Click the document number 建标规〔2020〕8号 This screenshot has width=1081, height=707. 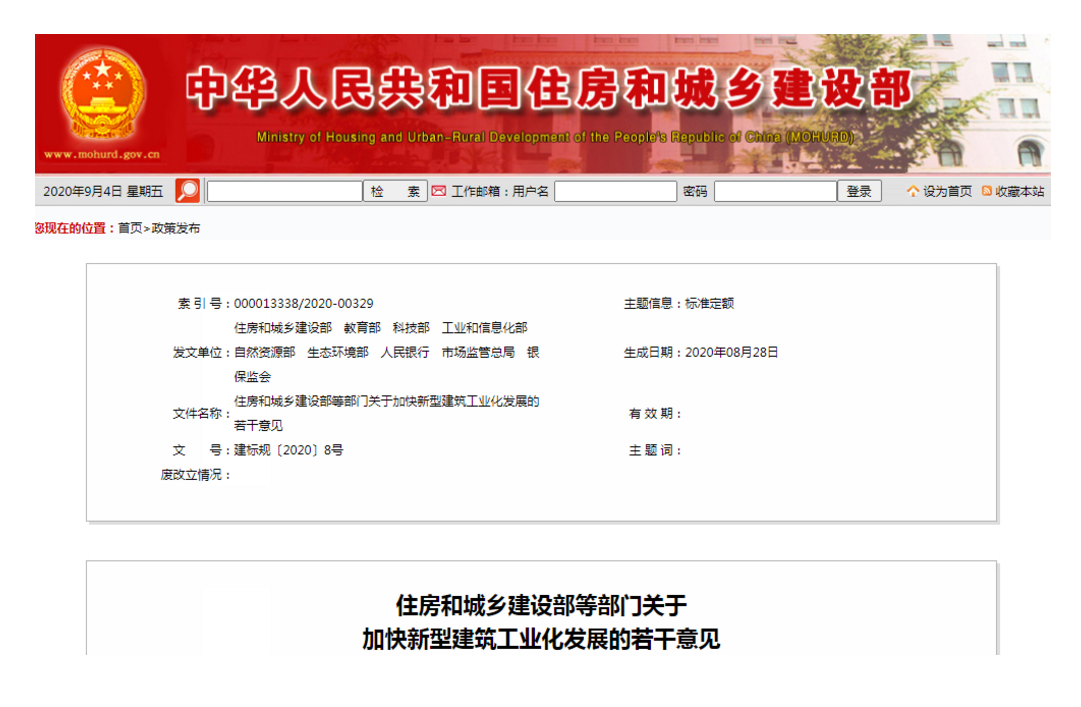click(x=289, y=450)
